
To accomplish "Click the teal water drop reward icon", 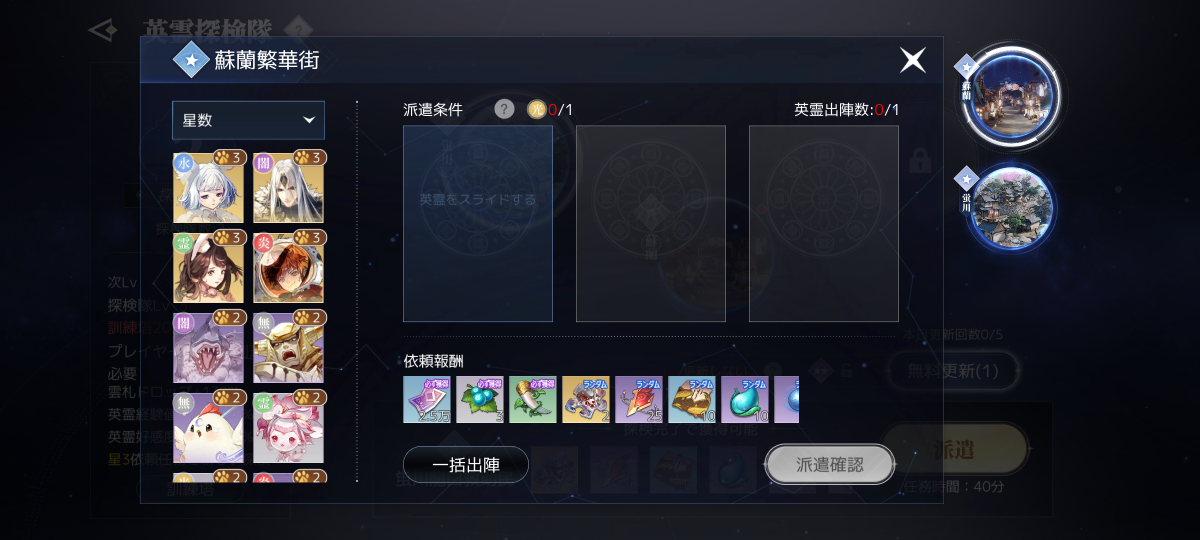I will click(x=745, y=399).
